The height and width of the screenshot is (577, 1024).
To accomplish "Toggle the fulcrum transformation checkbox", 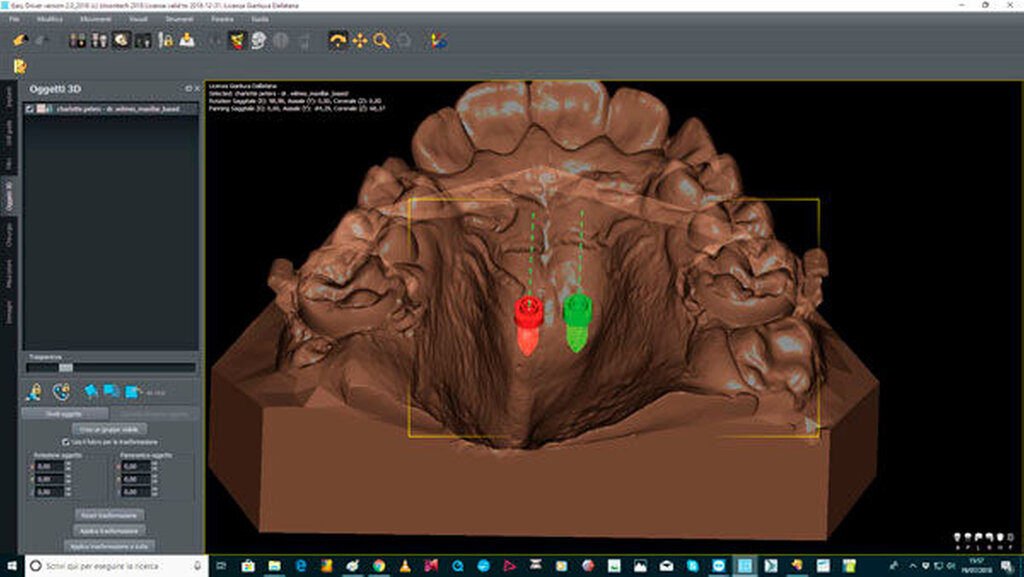I will click(x=66, y=440).
